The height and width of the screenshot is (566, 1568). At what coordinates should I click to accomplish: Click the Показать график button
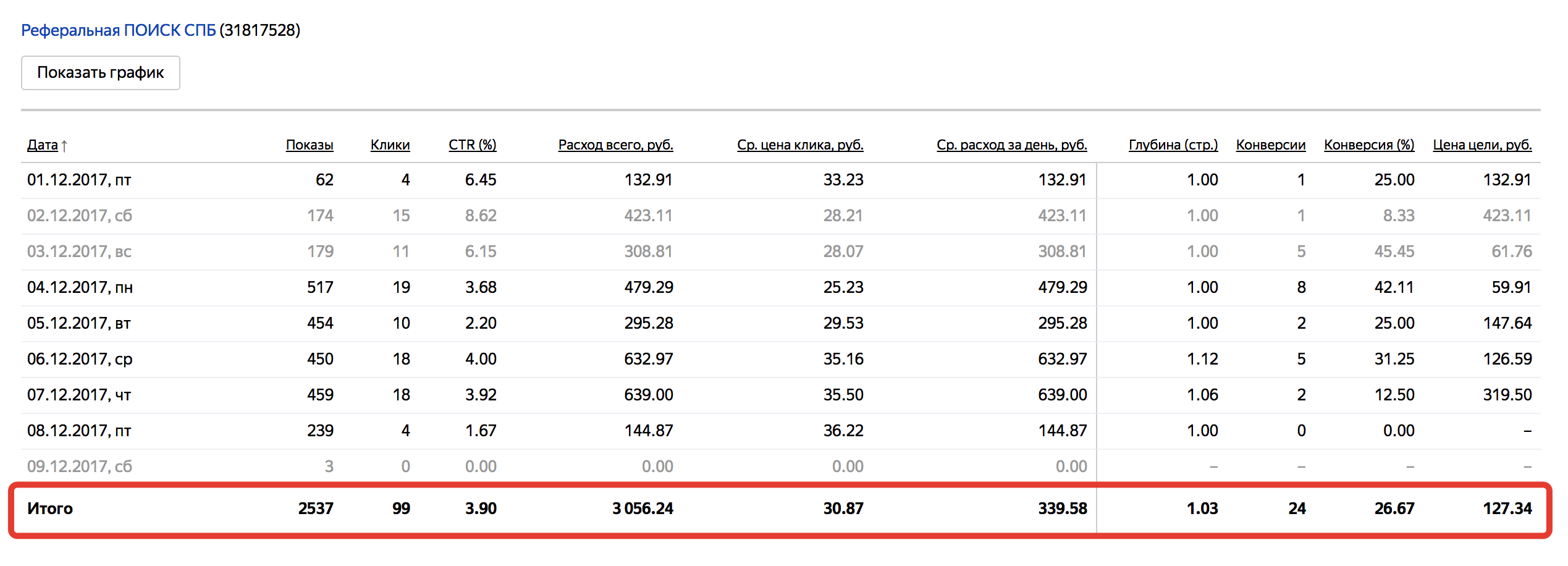(101, 73)
